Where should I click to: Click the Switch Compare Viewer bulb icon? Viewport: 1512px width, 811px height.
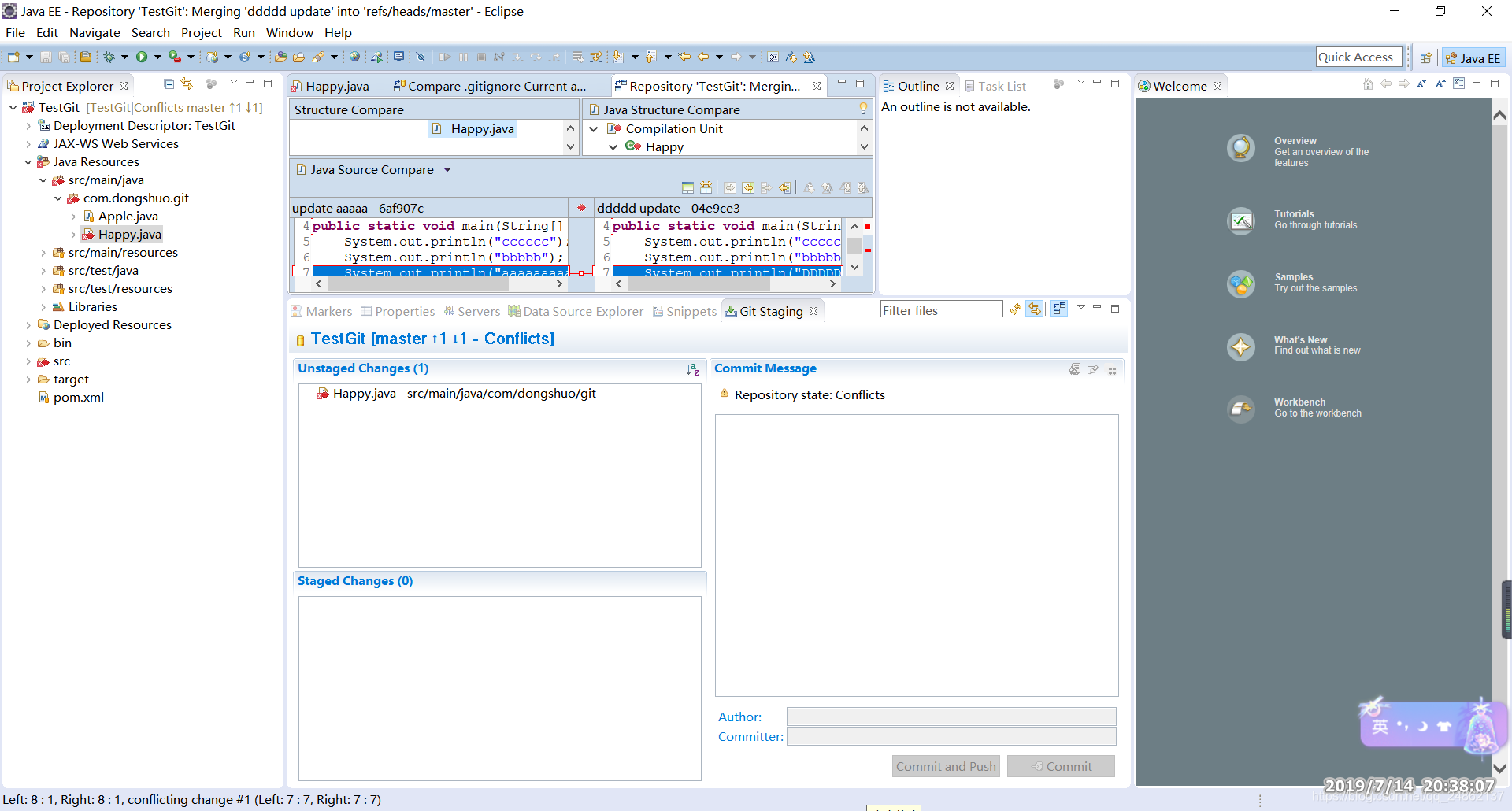pos(863,108)
